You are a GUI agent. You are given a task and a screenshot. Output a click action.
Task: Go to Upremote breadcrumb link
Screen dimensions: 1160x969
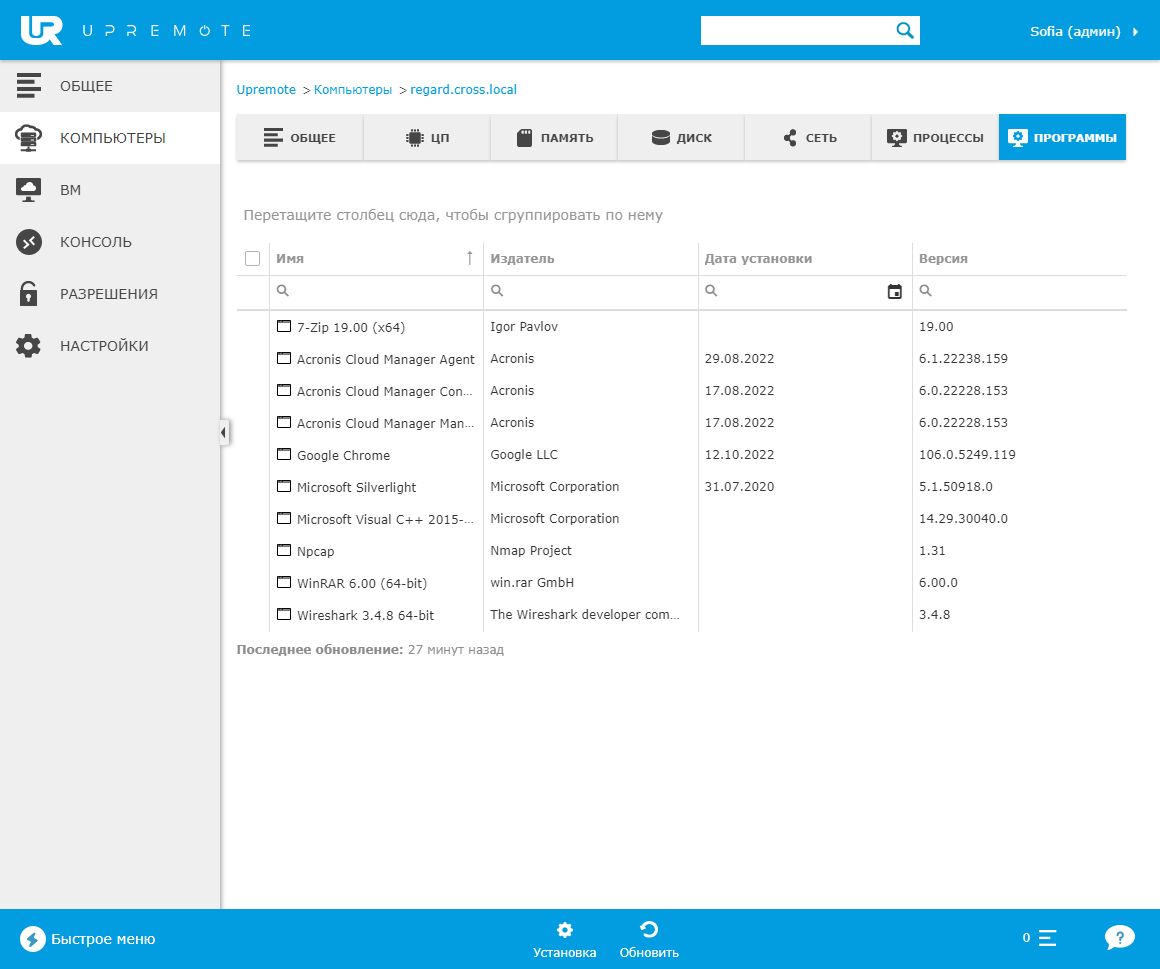[266, 90]
